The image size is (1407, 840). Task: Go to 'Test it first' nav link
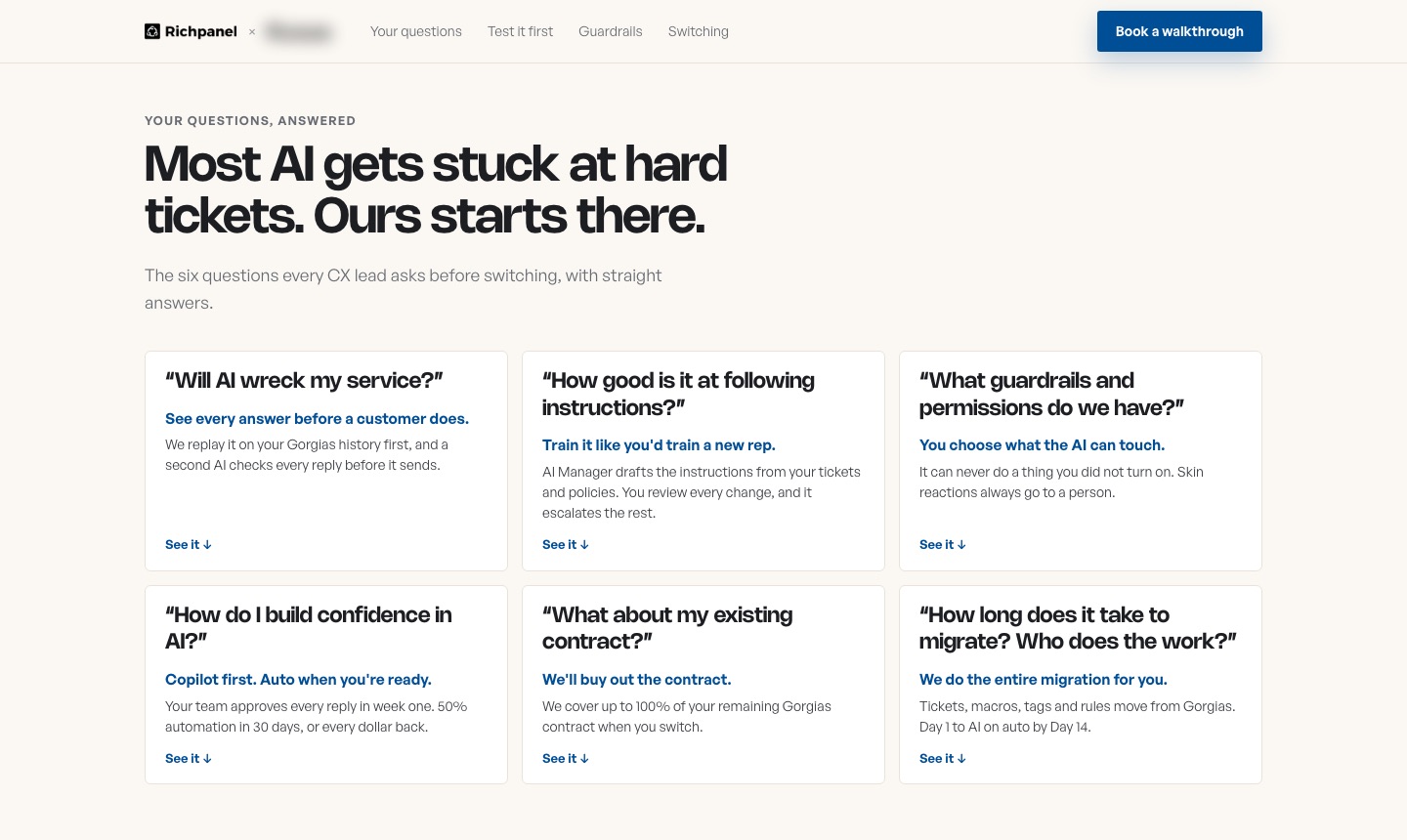(520, 31)
